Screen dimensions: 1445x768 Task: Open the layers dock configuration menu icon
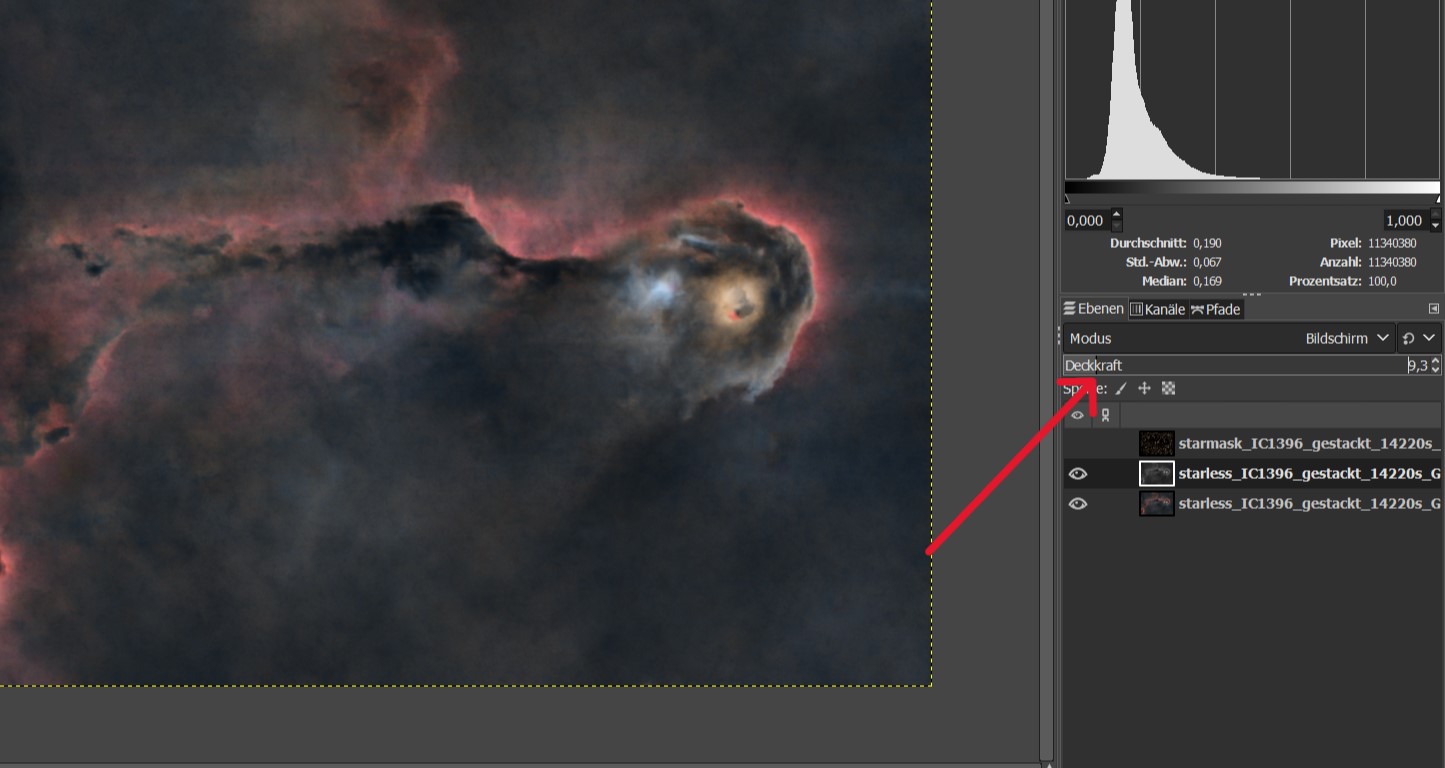point(1433,309)
